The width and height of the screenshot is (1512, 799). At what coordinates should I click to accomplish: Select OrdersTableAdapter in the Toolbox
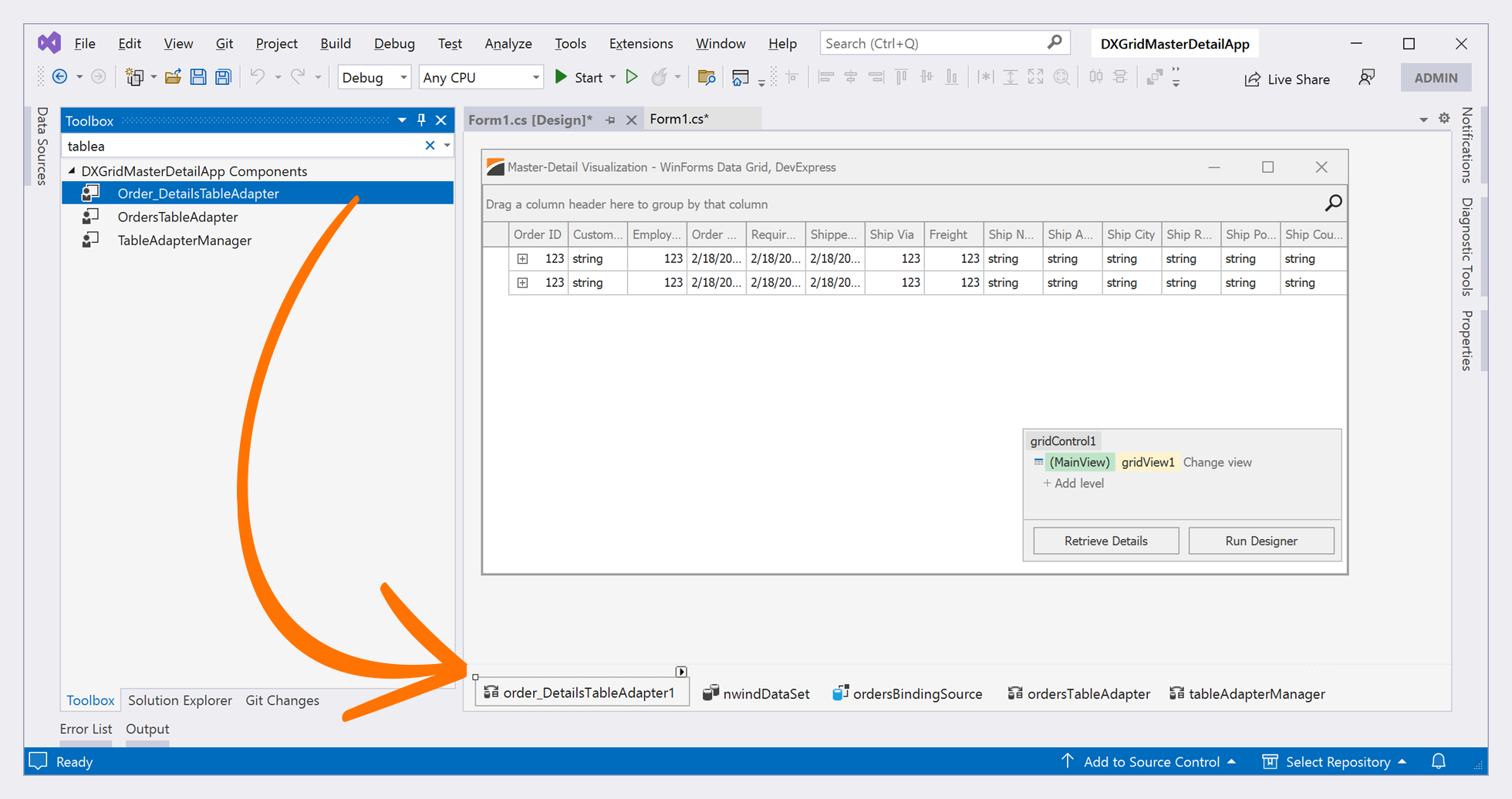coord(177,217)
